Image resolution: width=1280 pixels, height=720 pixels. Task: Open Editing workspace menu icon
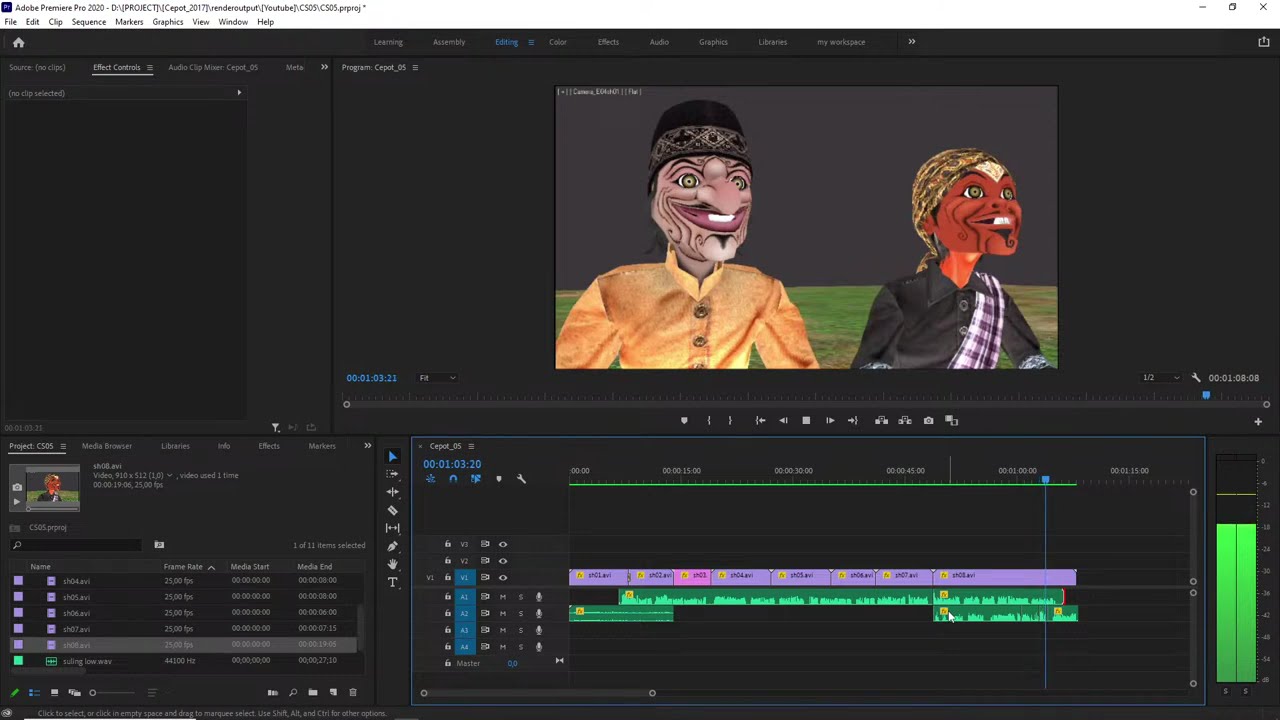pos(530,42)
